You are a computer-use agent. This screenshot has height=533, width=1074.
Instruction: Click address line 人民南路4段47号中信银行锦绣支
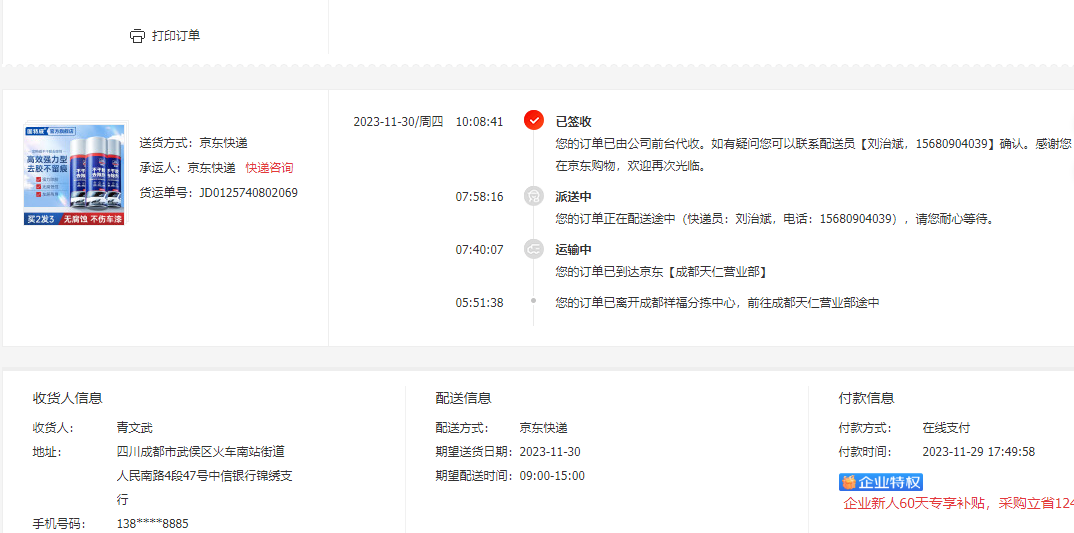pos(205,476)
